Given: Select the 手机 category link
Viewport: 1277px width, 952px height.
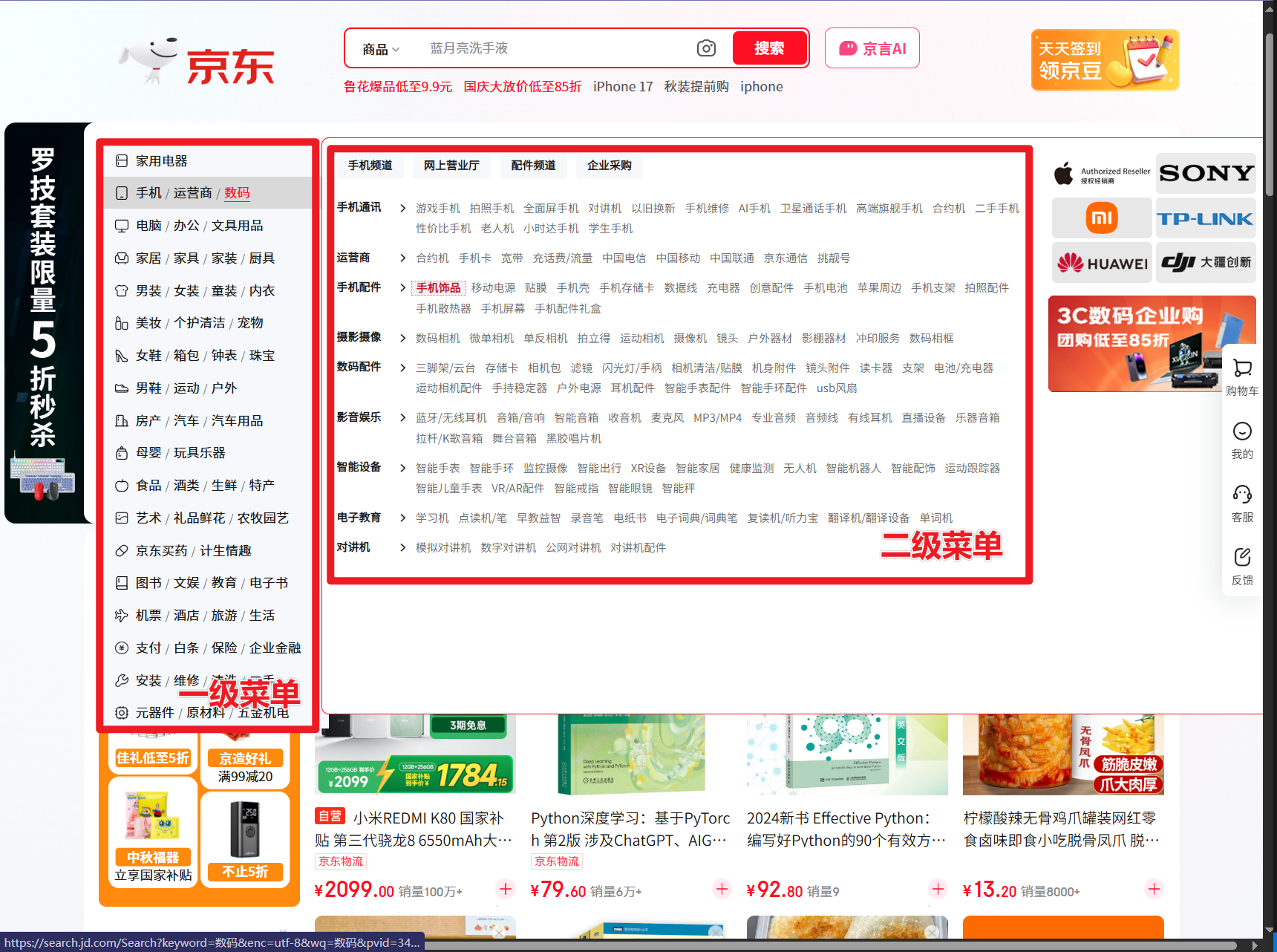Looking at the screenshot, I should pyautogui.click(x=148, y=193).
